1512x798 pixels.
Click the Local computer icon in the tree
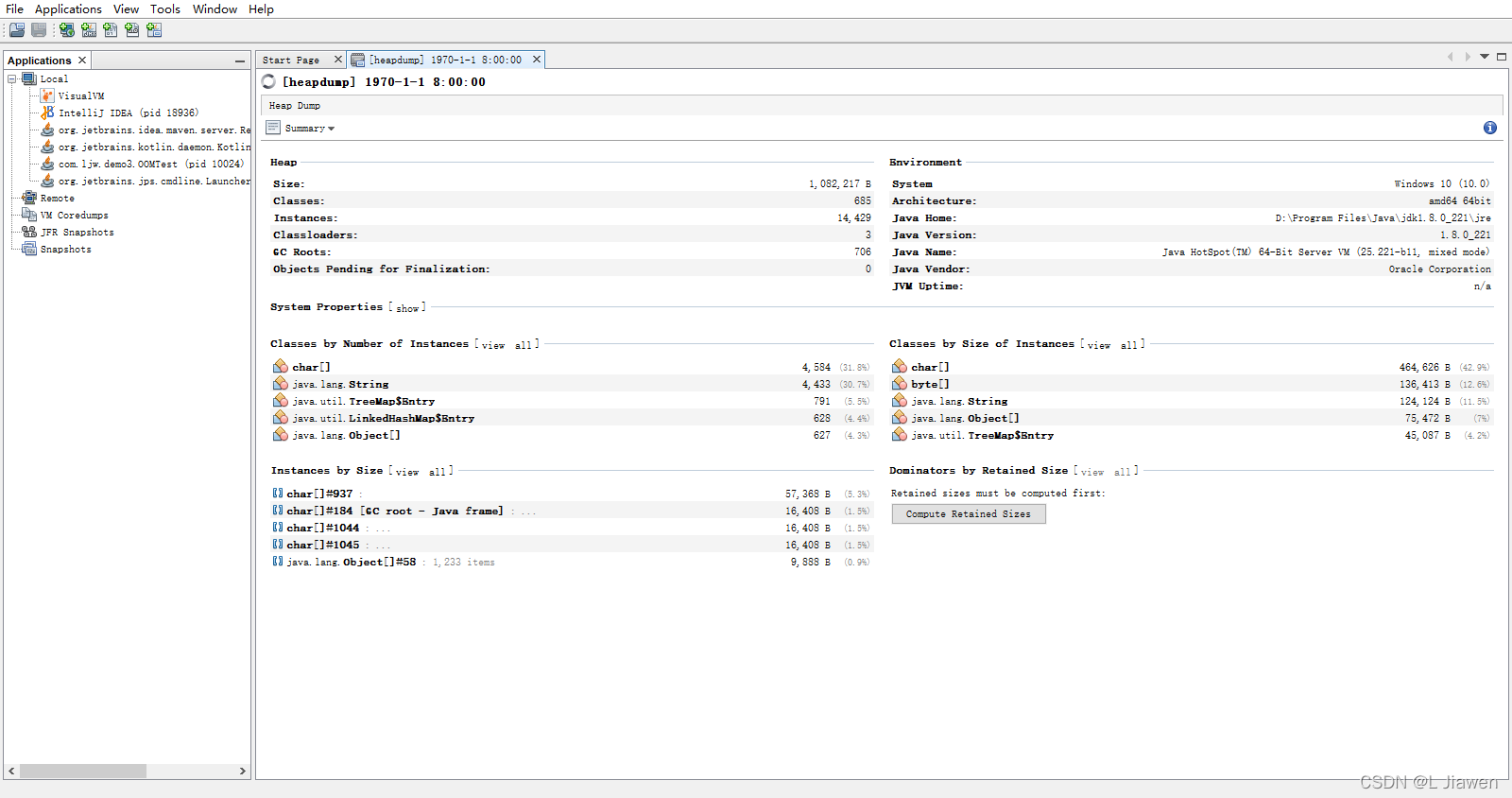(29, 79)
